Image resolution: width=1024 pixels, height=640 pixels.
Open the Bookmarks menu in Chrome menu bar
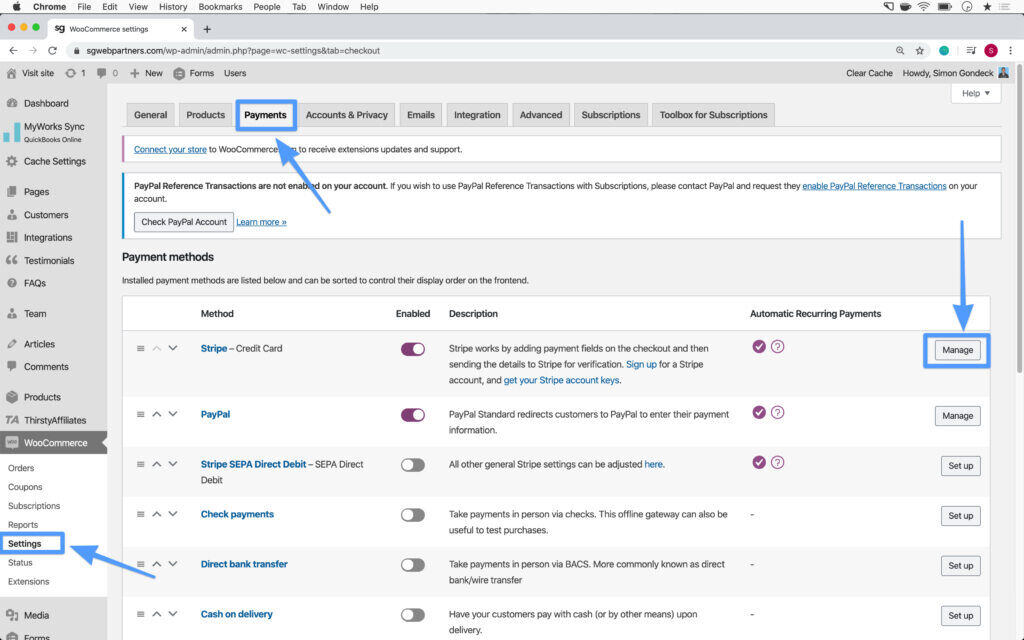(x=219, y=7)
